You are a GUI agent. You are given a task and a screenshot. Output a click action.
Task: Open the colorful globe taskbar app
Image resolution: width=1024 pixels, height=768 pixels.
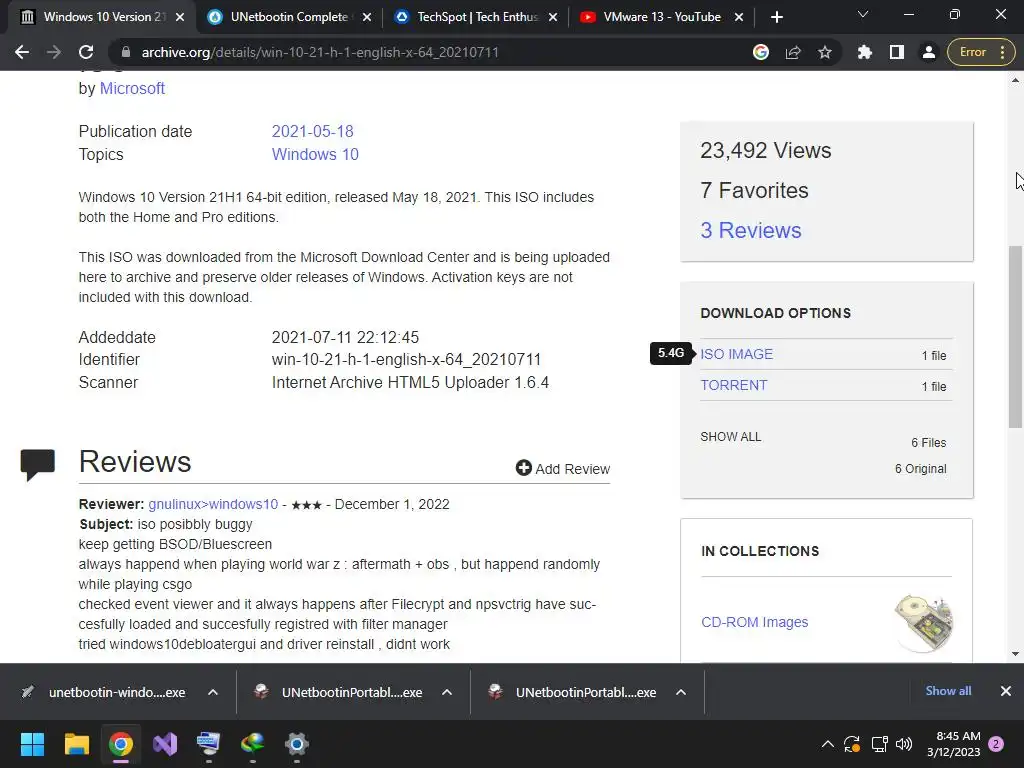pos(252,744)
